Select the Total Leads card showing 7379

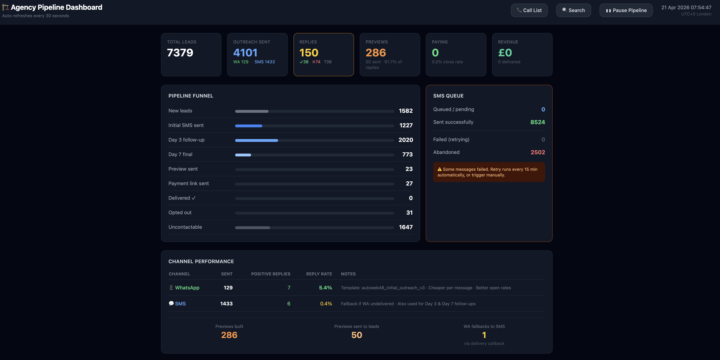(x=191, y=54)
